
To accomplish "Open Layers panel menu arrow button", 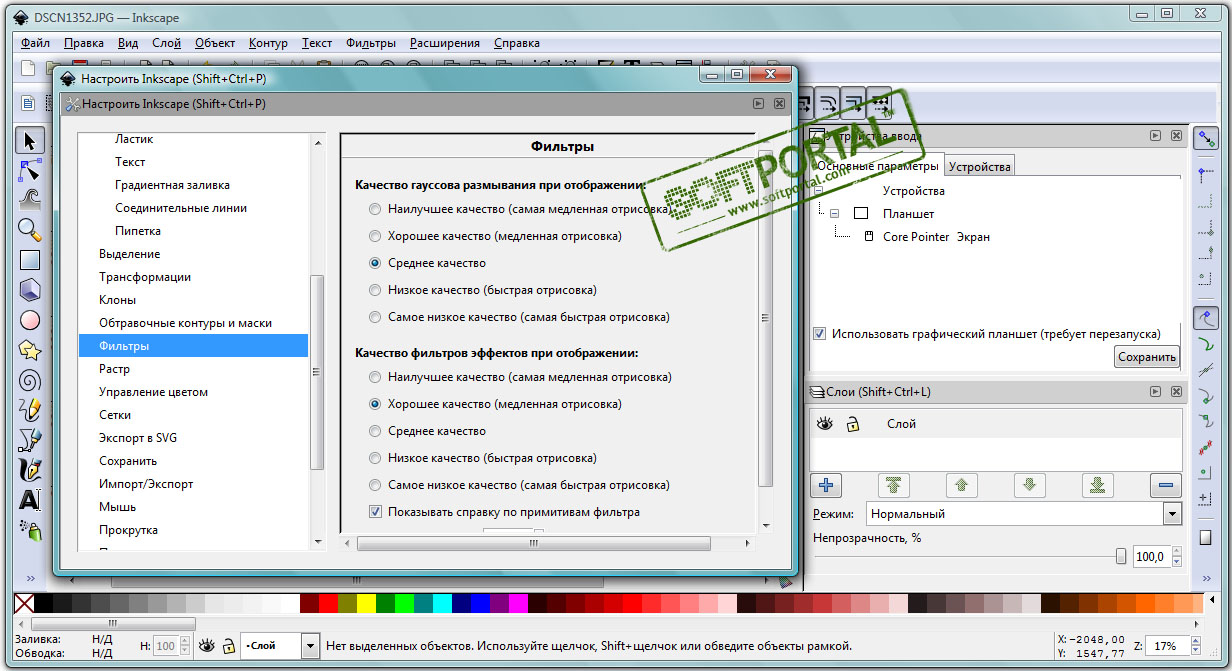I will pos(1155,392).
